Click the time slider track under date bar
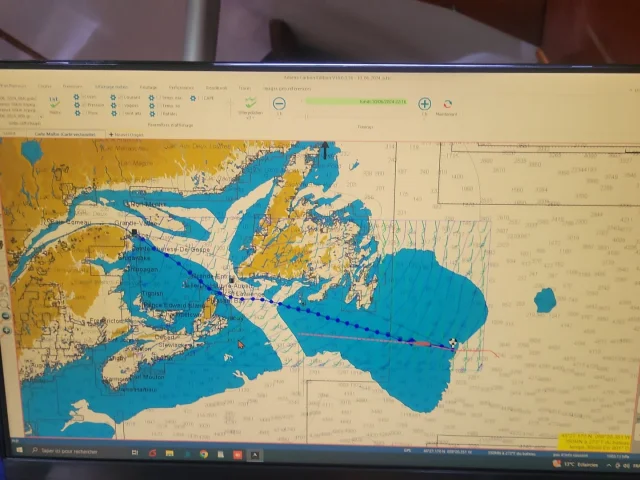The height and width of the screenshot is (480, 640). (x=356, y=116)
